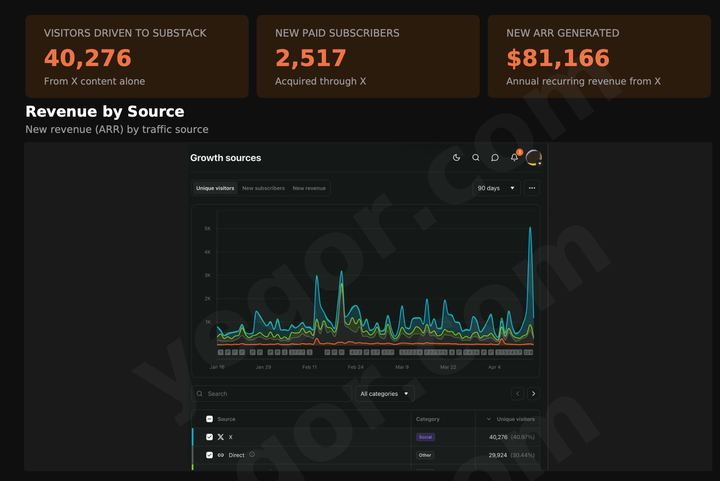The height and width of the screenshot is (481, 720).
Task: Click the Source column header
Action: (226, 419)
